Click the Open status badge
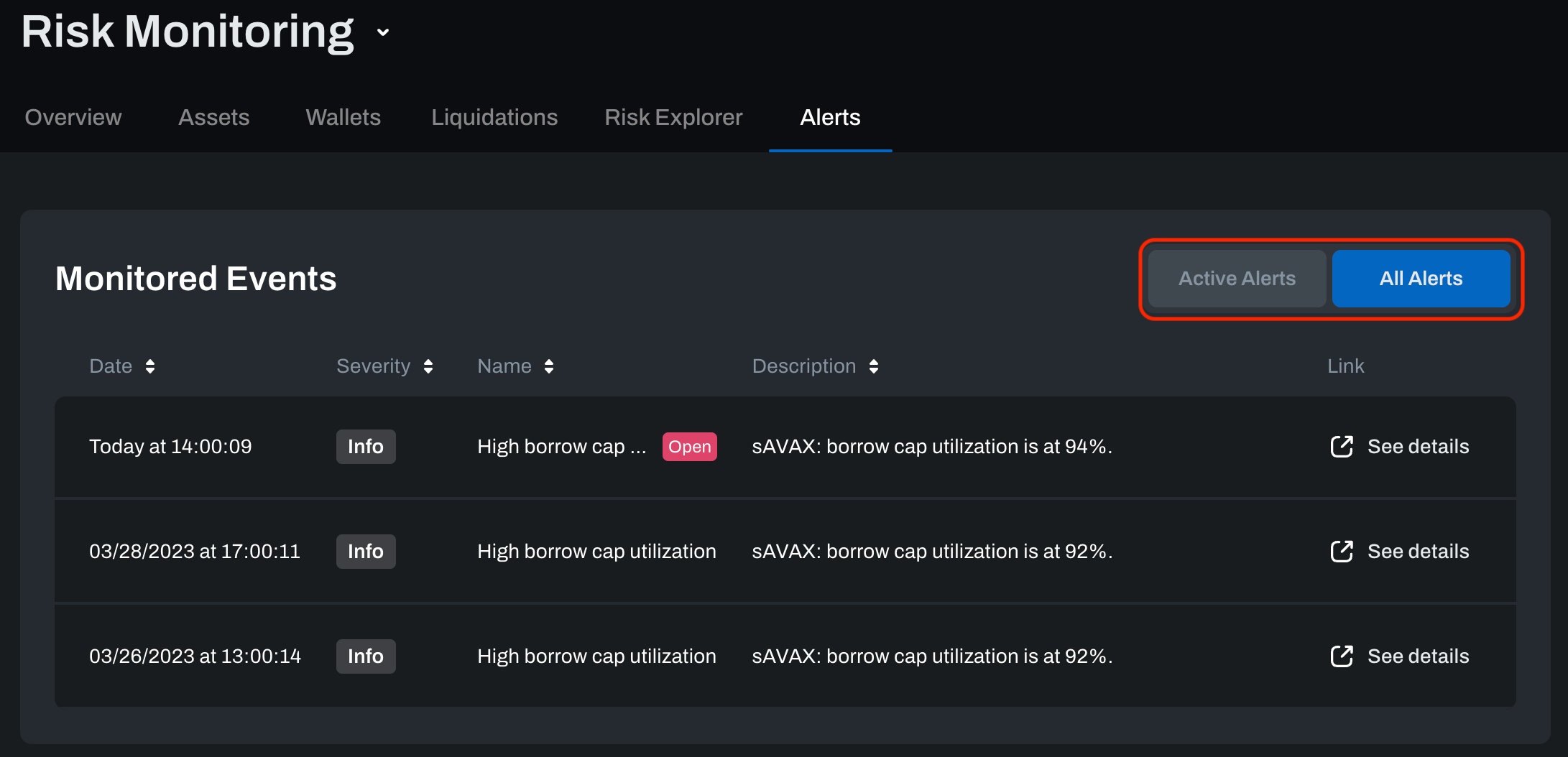The image size is (1568, 757). point(689,447)
